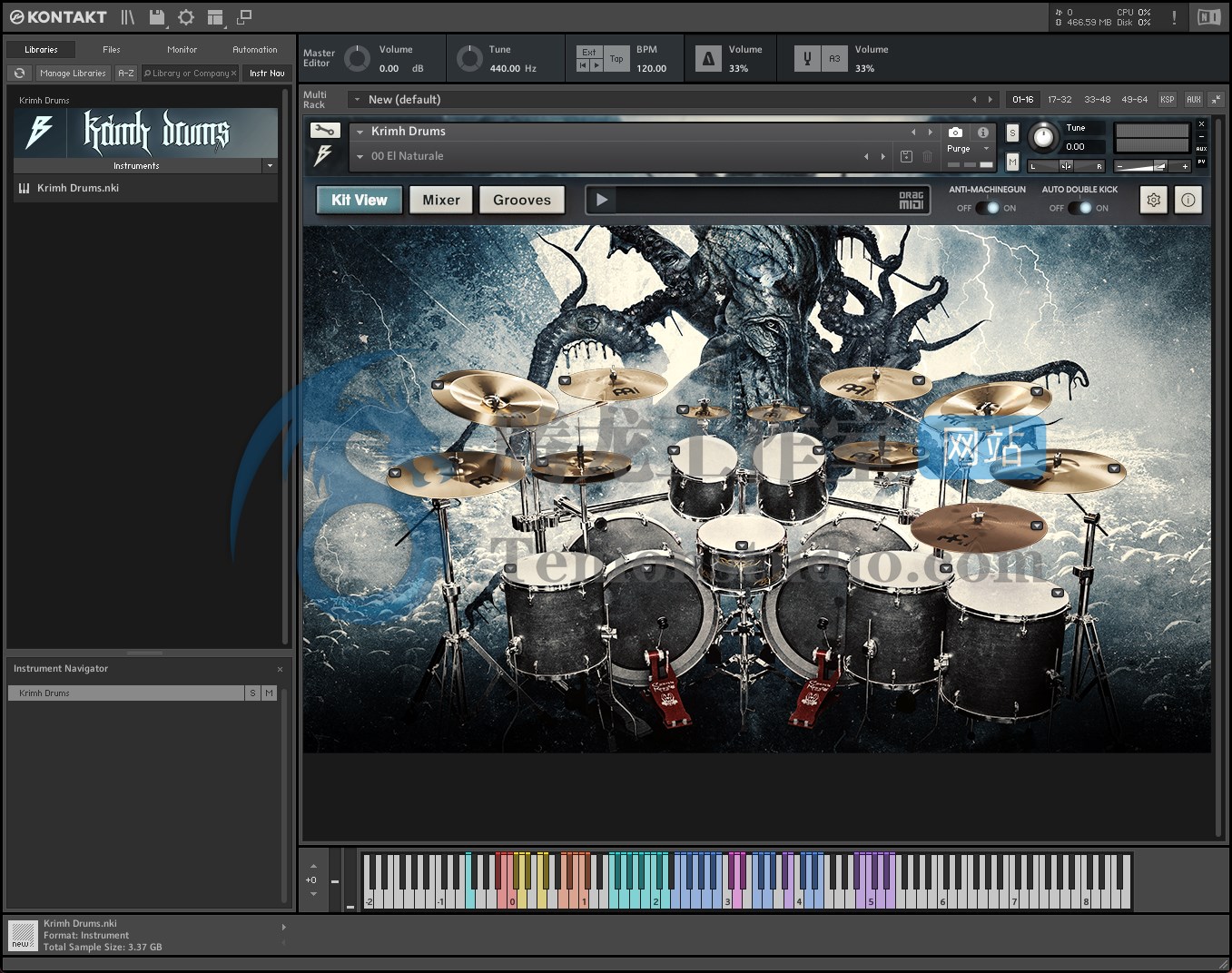
Task: Click the exclamation panic button in the header
Action: pyautogui.click(x=1174, y=17)
